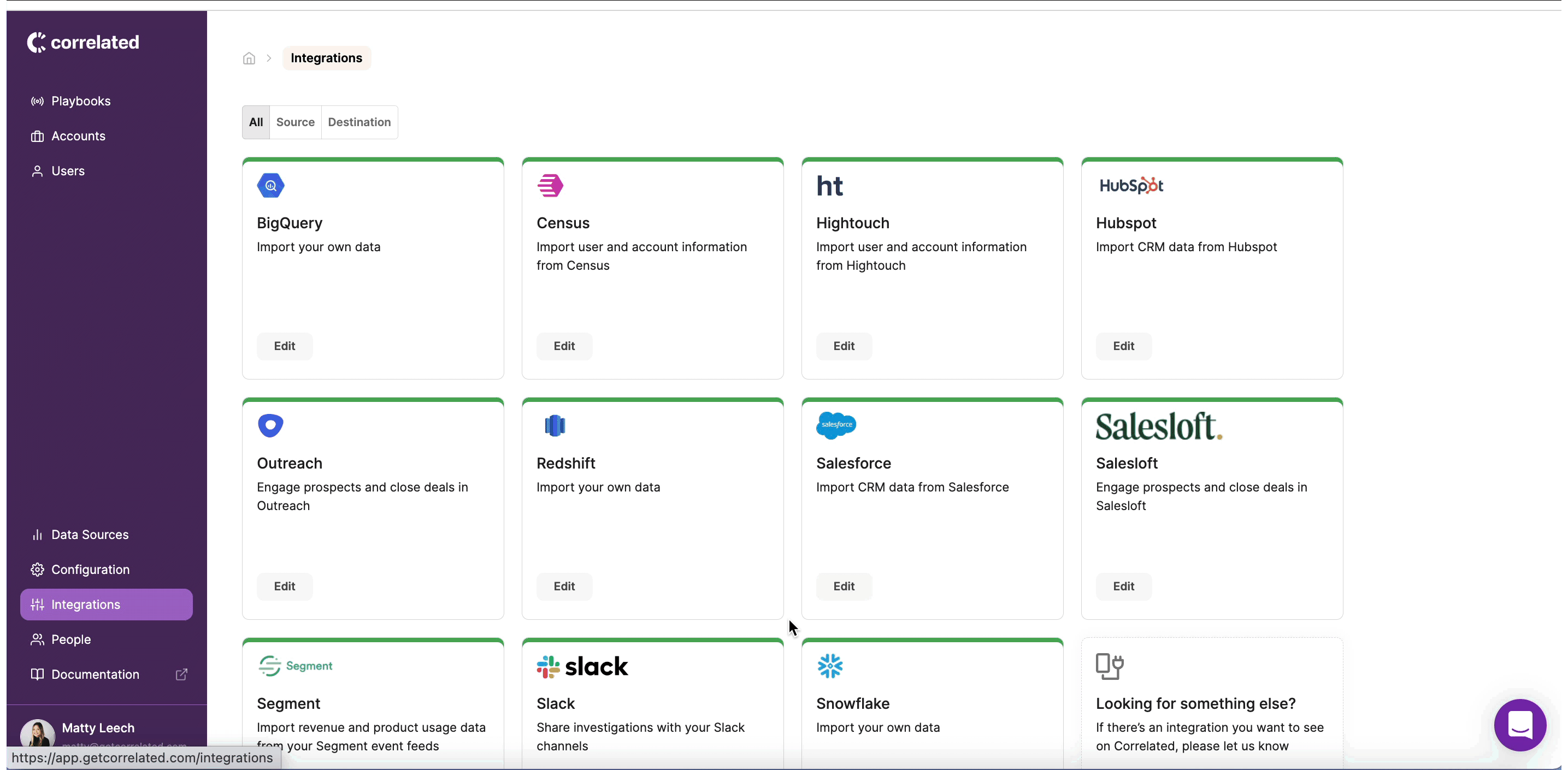Image resolution: width=1568 pixels, height=770 pixels.
Task: Click the 'Redshift' card title
Action: [565, 464]
